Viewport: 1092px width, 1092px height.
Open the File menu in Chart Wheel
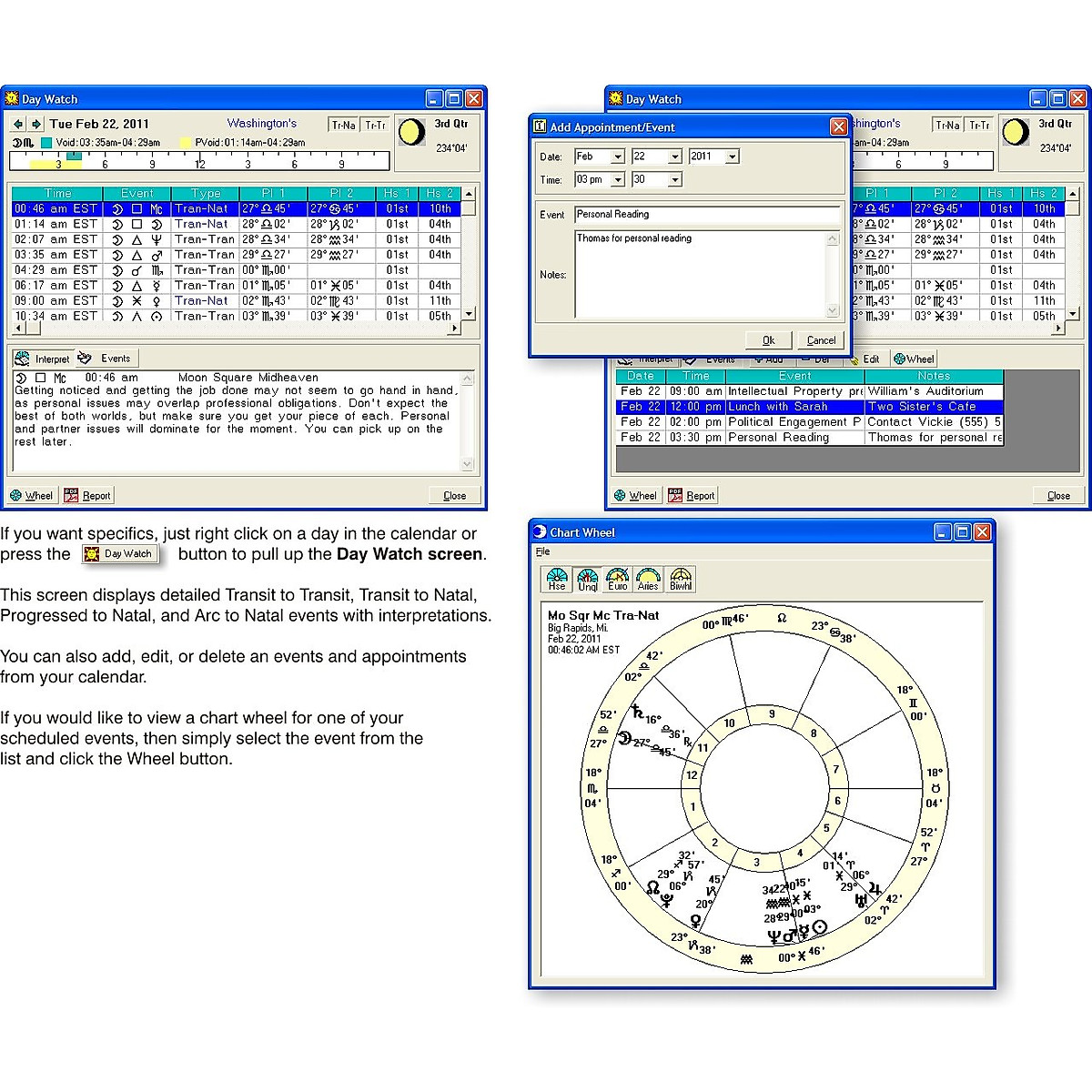pyautogui.click(x=542, y=551)
